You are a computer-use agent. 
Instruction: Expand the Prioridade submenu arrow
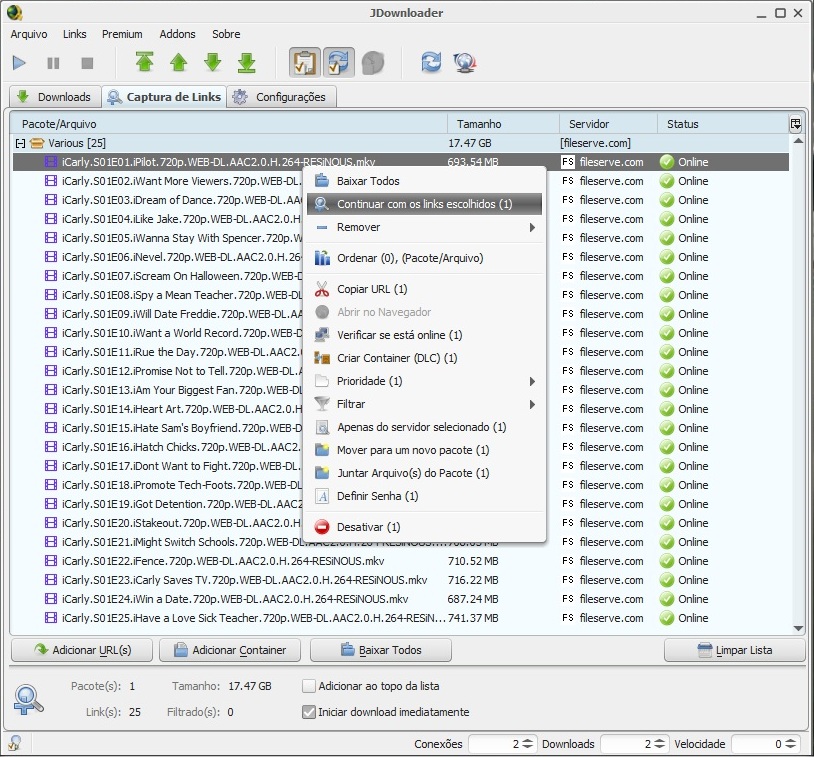click(532, 381)
